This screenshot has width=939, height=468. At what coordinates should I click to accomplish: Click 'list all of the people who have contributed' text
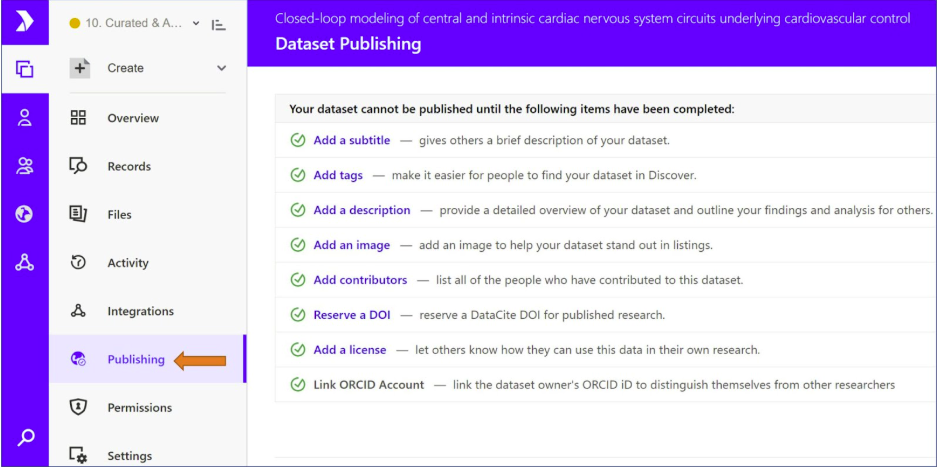(x=589, y=280)
